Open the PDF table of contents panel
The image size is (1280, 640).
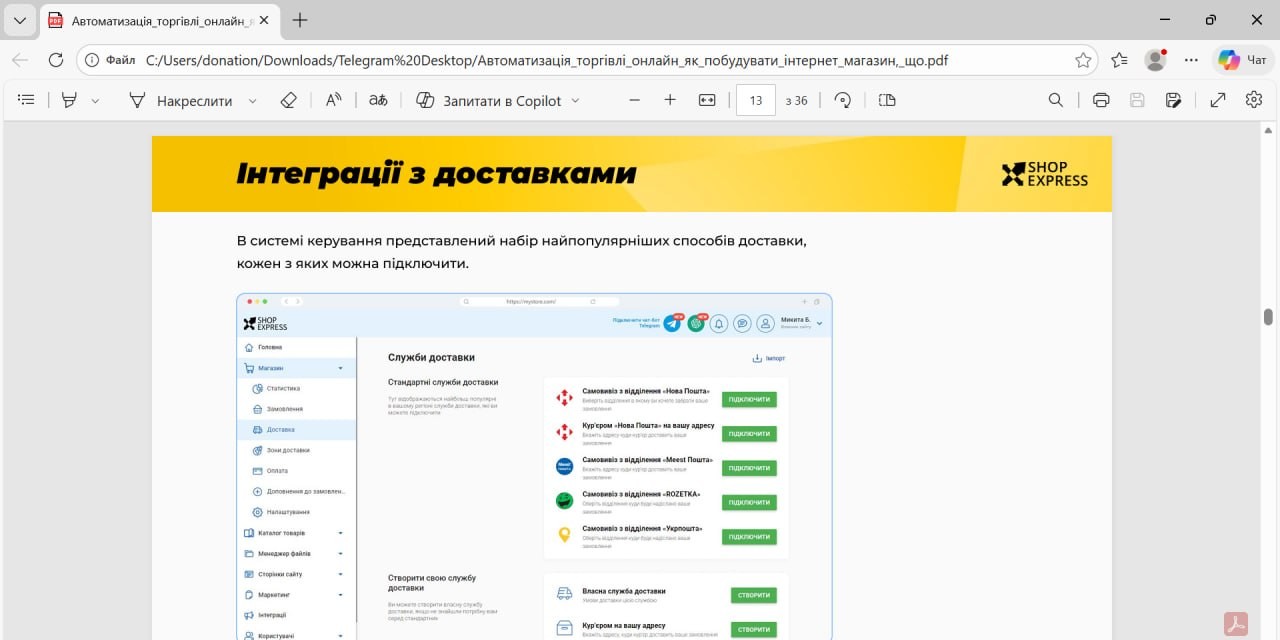pos(26,100)
